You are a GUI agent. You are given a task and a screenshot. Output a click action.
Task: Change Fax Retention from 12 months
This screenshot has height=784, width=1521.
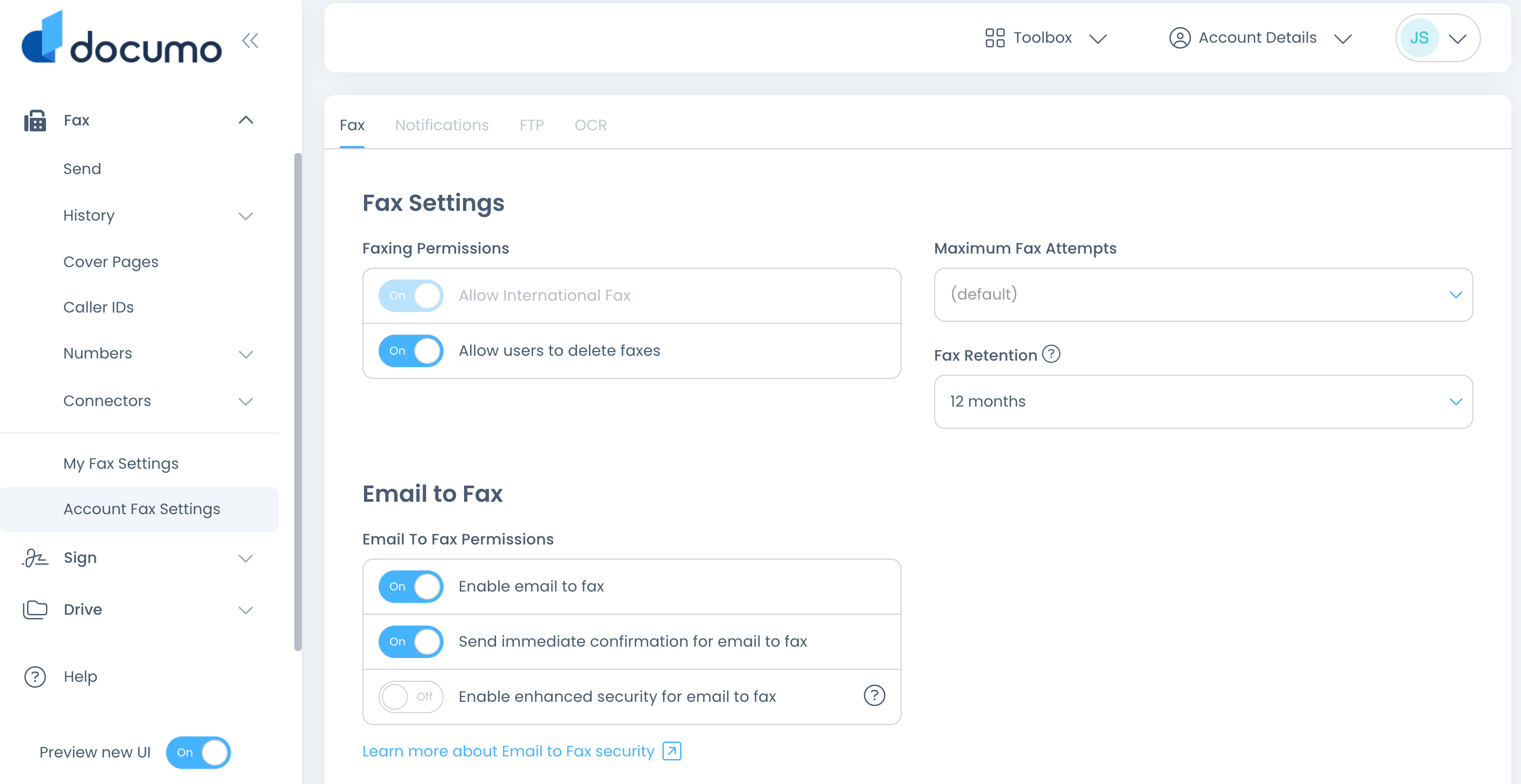click(1203, 402)
